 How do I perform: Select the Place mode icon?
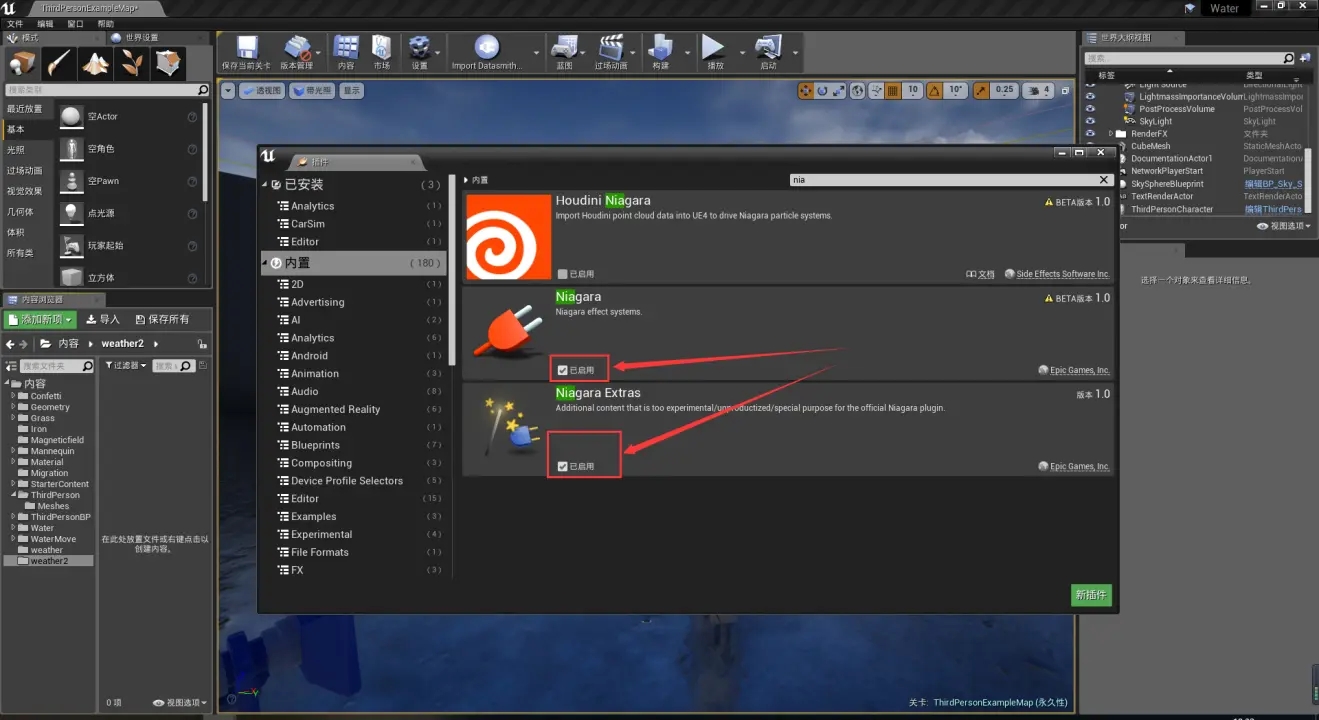pos(22,63)
